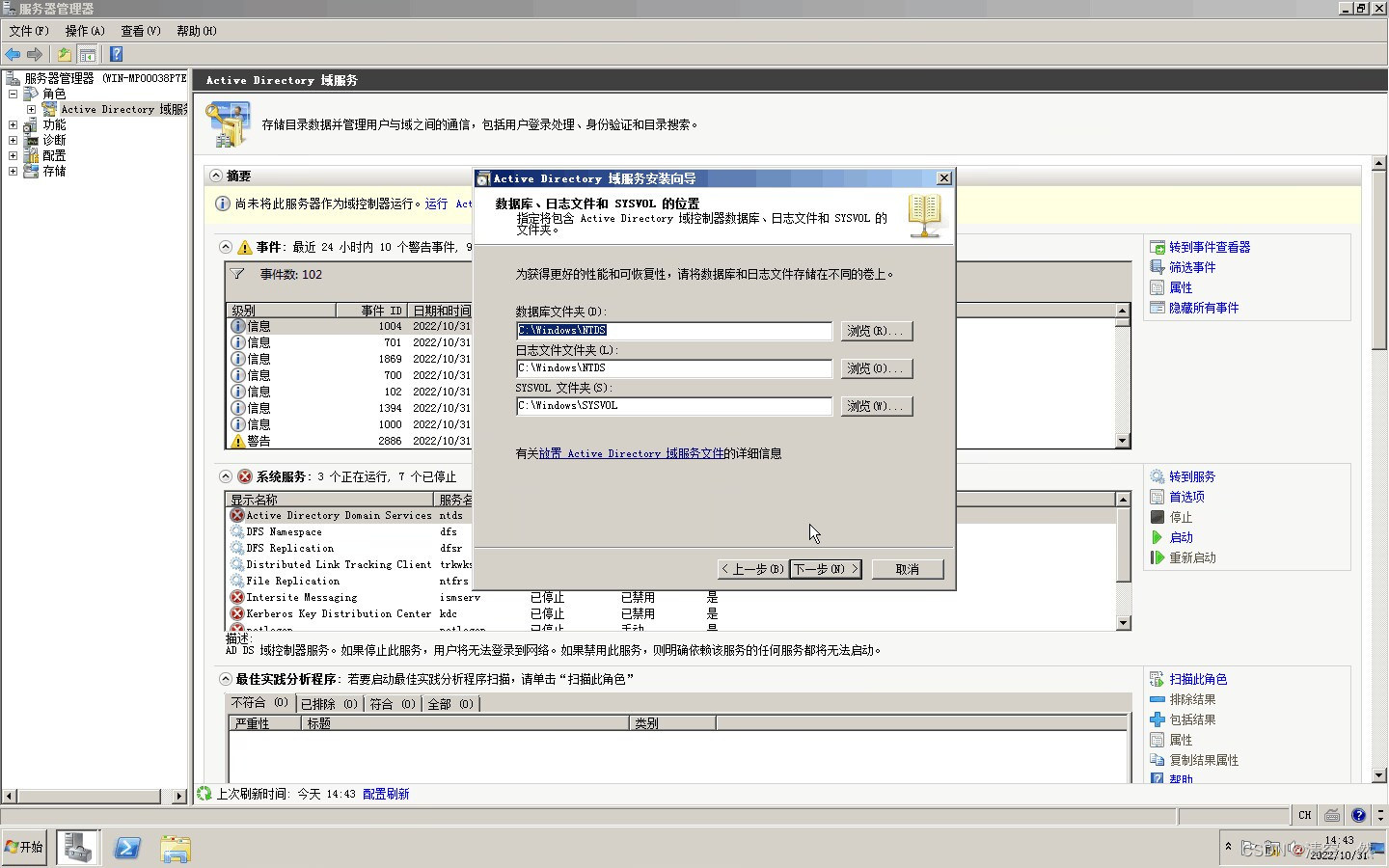Click the 取消 button in wizard
The height and width of the screenshot is (868, 1389).
(x=907, y=569)
